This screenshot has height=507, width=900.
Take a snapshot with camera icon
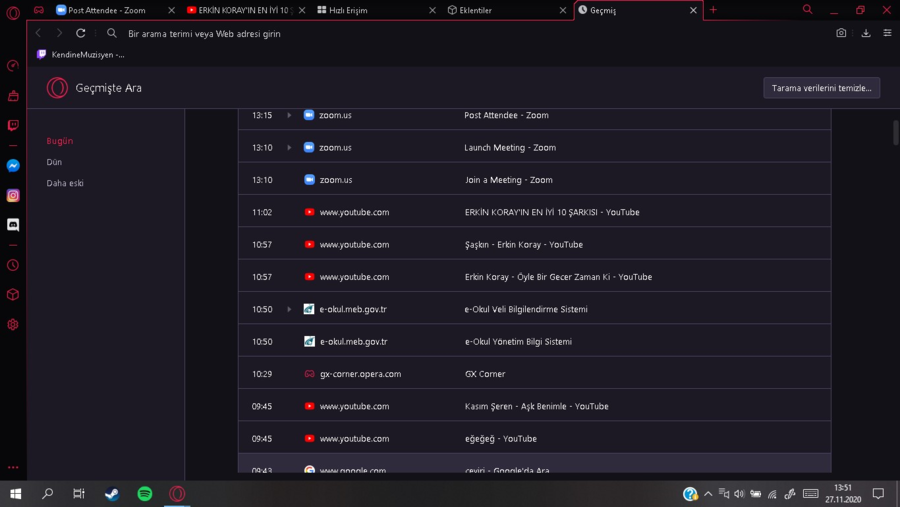tap(841, 33)
